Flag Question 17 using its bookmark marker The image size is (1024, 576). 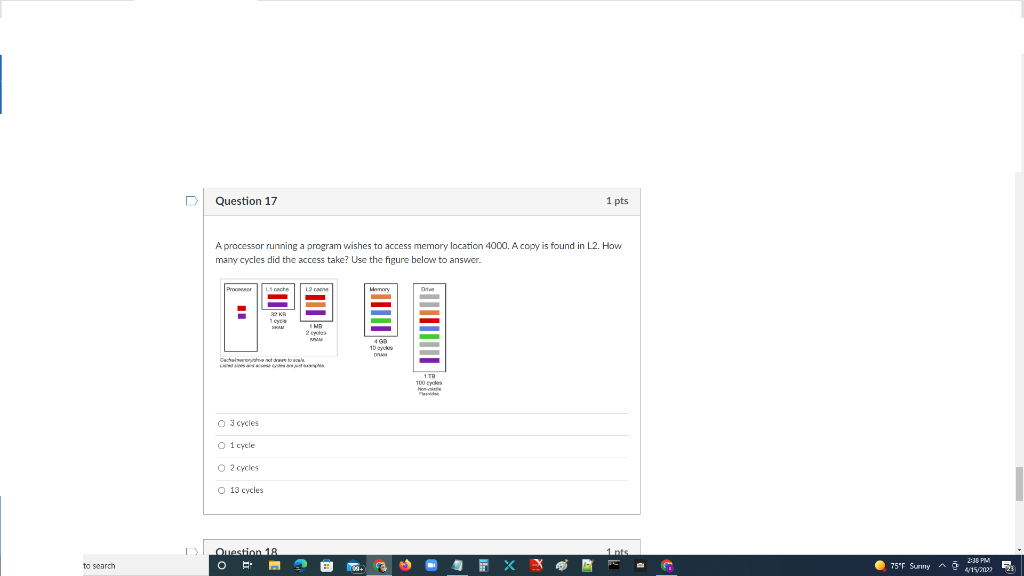(x=190, y=200)
